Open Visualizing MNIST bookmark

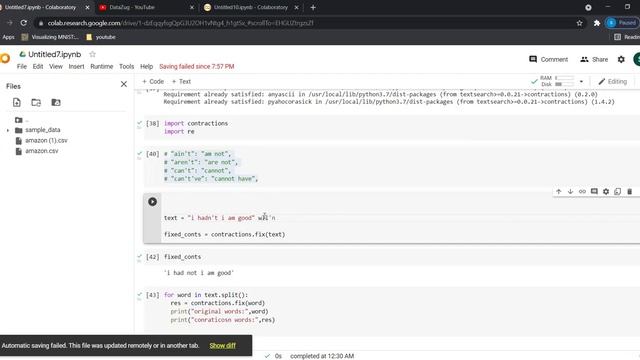tap(50, 37)
